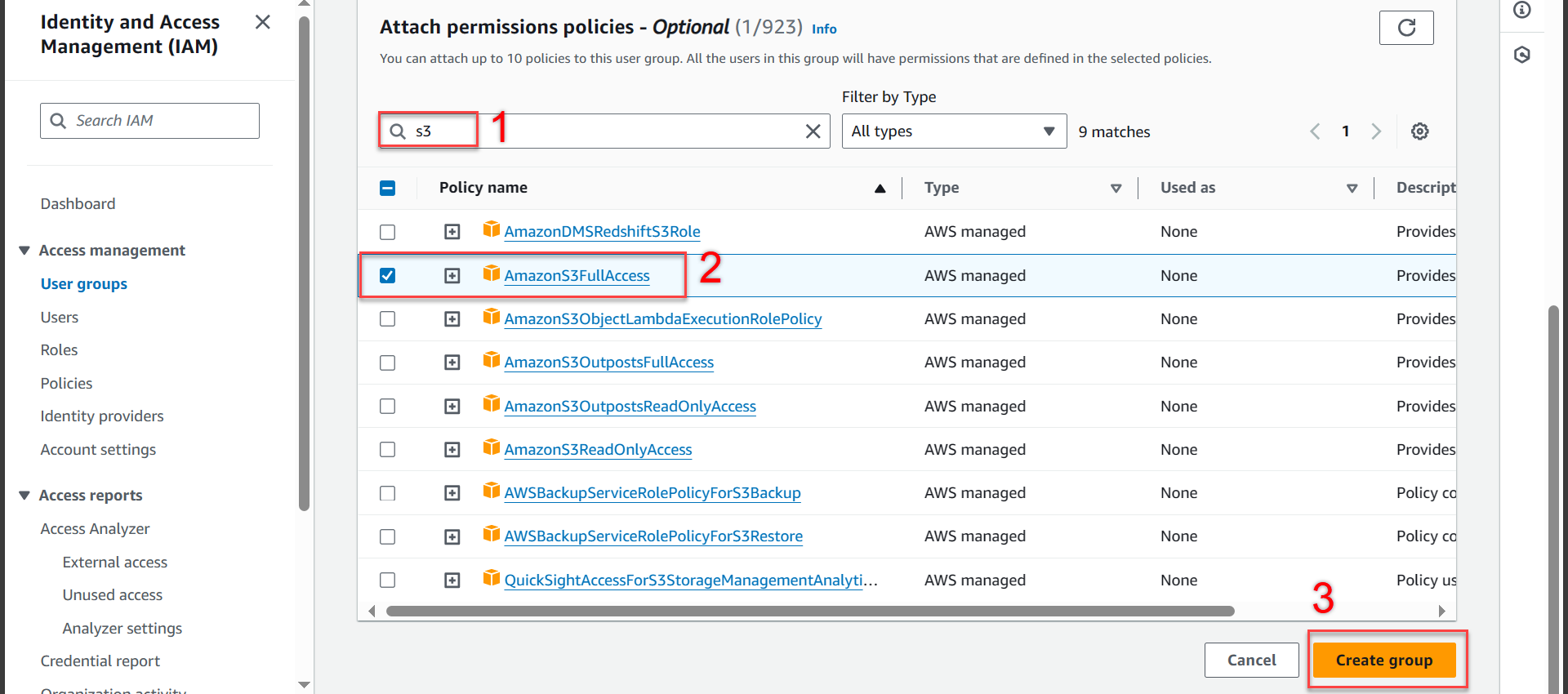The image size is (1568, 694).
Task: Open Analyzer settings in the sidebar
Action: (122, 629)
